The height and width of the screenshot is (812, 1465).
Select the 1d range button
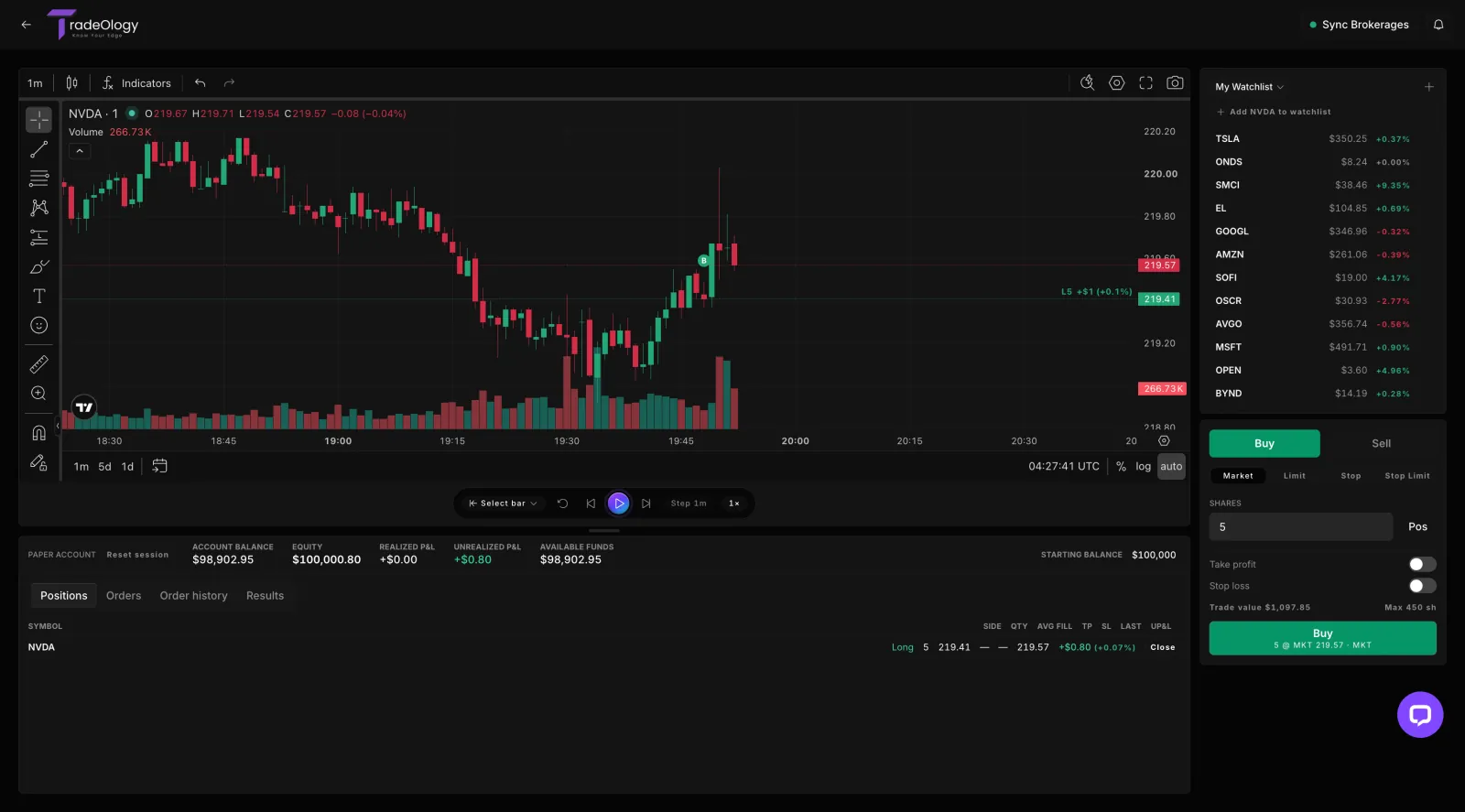(127, 466)
